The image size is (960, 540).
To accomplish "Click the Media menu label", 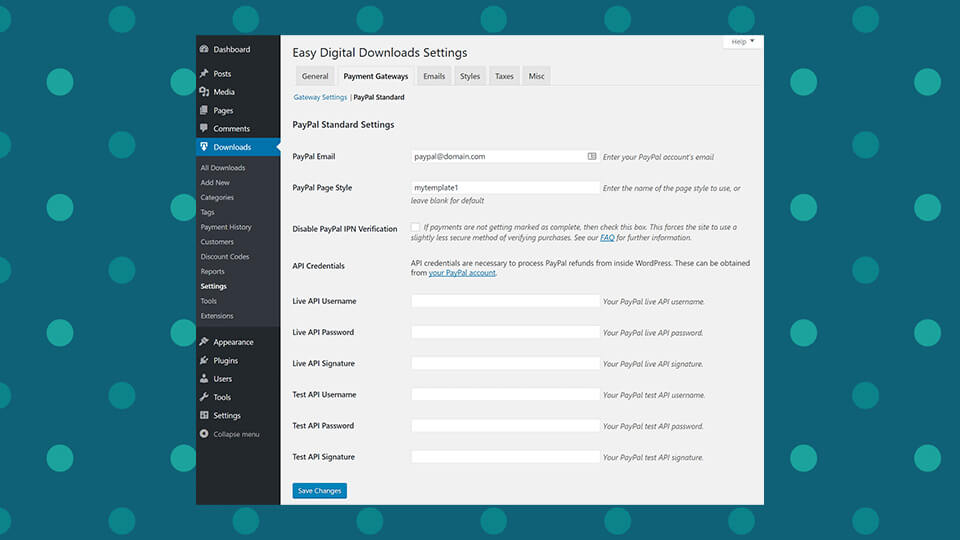I will click(x=223, y=92).
